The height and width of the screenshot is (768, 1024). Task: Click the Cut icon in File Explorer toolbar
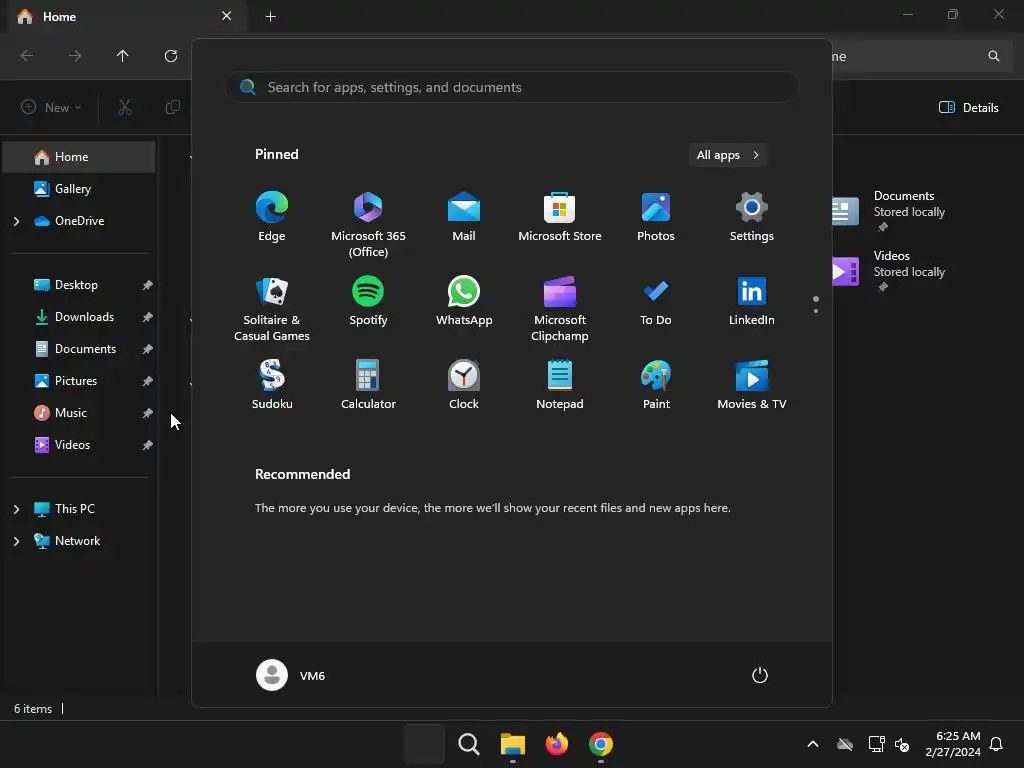124,107
